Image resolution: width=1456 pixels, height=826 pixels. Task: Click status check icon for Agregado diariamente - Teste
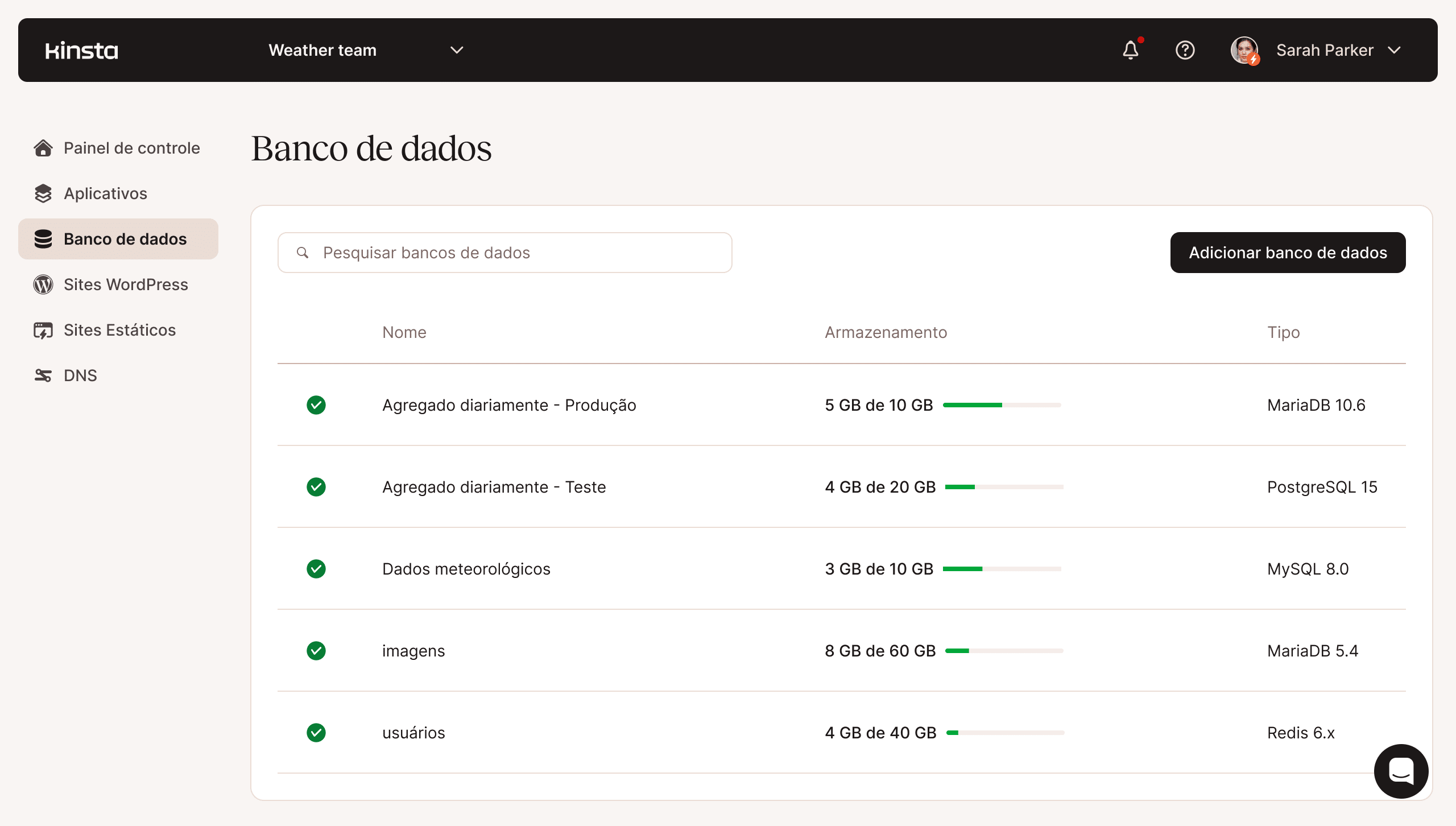tap(316, 487)
